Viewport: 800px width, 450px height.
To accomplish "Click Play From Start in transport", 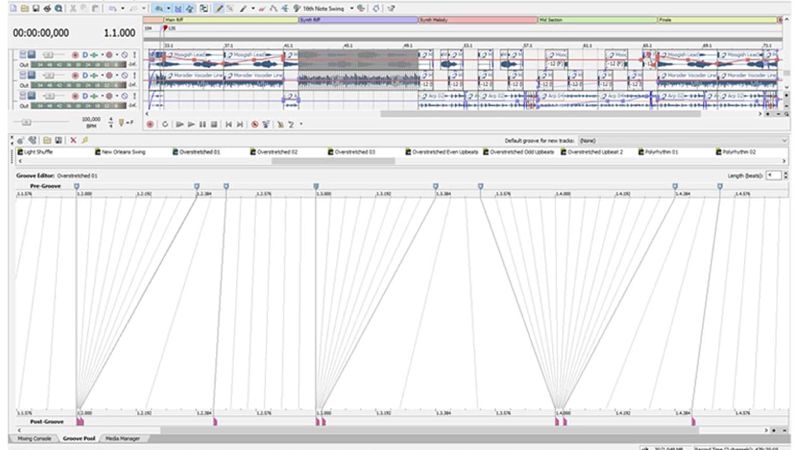I will [180, 124].
